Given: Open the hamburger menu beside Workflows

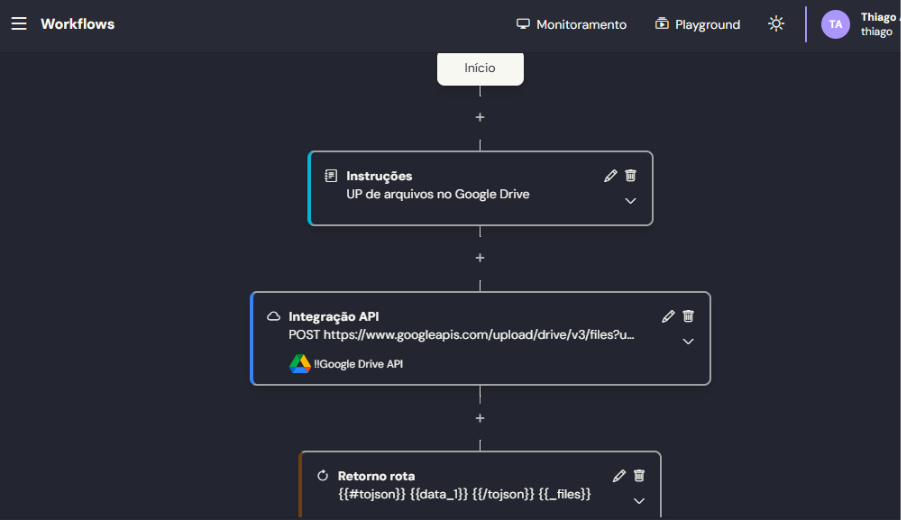Looking at the screenshot, I should [x=19, y=24].
